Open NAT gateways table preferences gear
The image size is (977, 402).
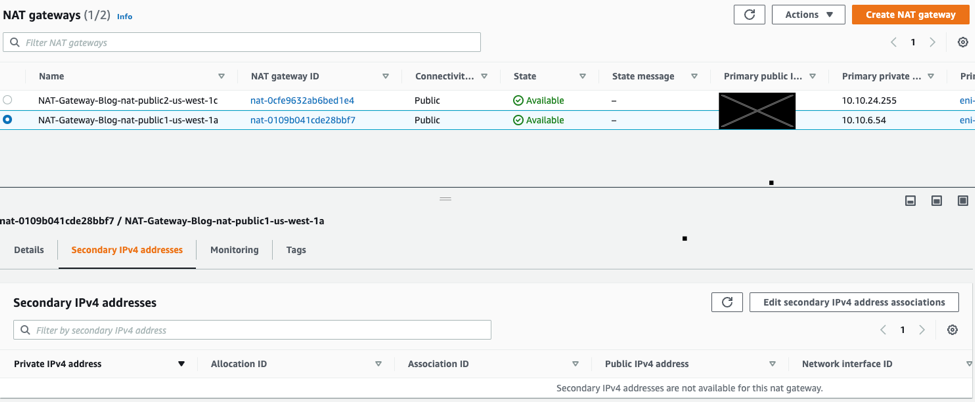(962, 43)
